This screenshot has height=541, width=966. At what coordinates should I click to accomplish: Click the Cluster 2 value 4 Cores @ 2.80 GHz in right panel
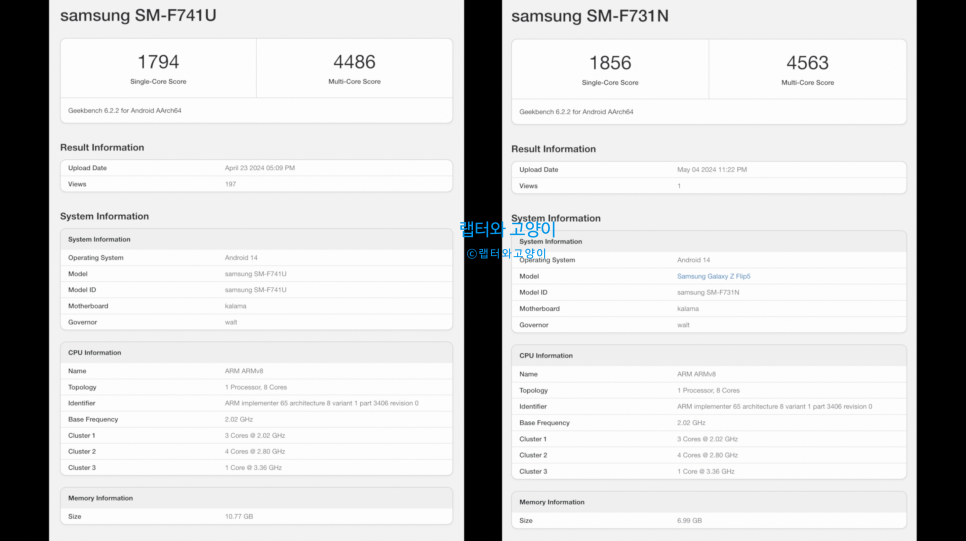click(x=707, y=455)
